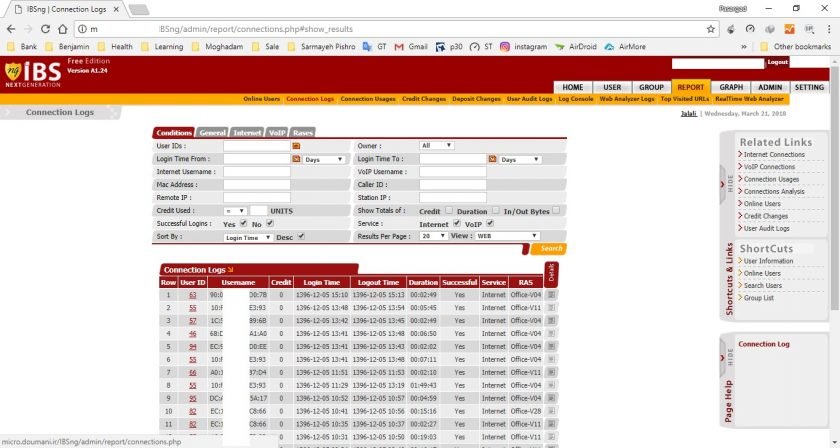Open the User IDs search picker icon
Screen dimensions: 840x448
[296, 146]
